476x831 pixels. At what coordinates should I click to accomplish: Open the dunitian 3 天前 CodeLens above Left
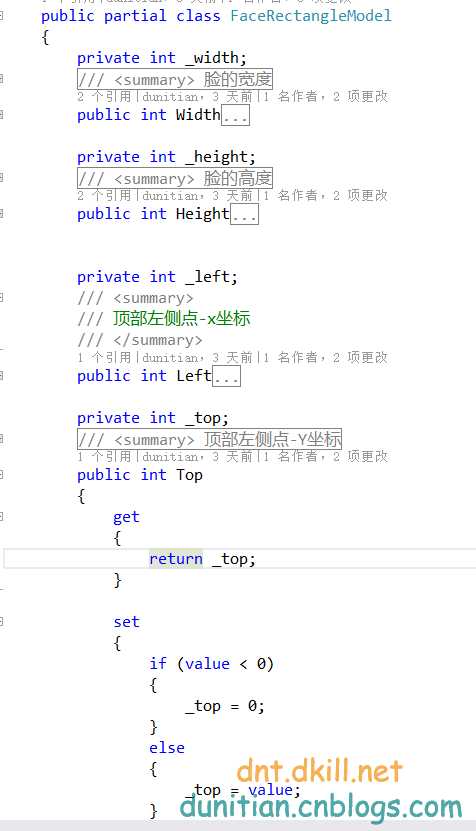[x=198, y=358]
